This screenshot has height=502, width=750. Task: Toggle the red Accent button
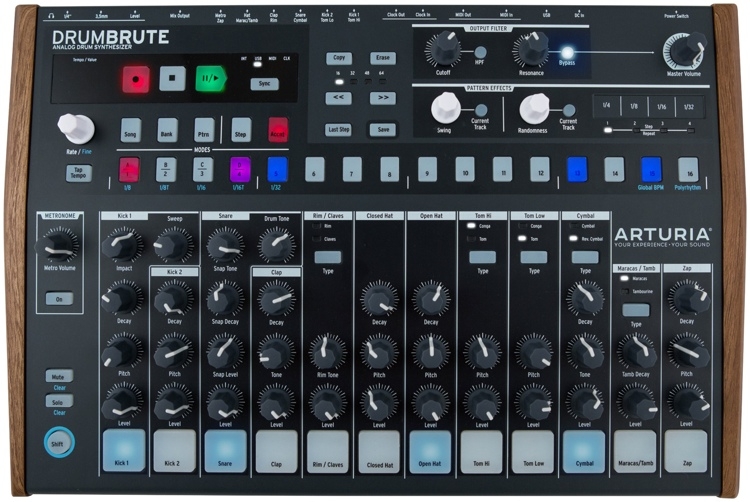pos(278,130)
